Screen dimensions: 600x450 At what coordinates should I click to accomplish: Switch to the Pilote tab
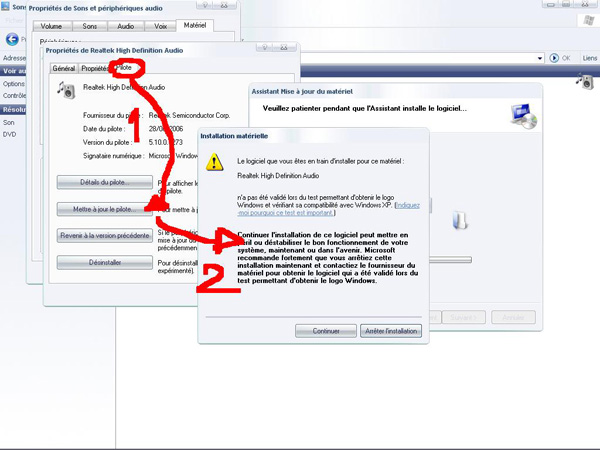[x=125, y=68]
